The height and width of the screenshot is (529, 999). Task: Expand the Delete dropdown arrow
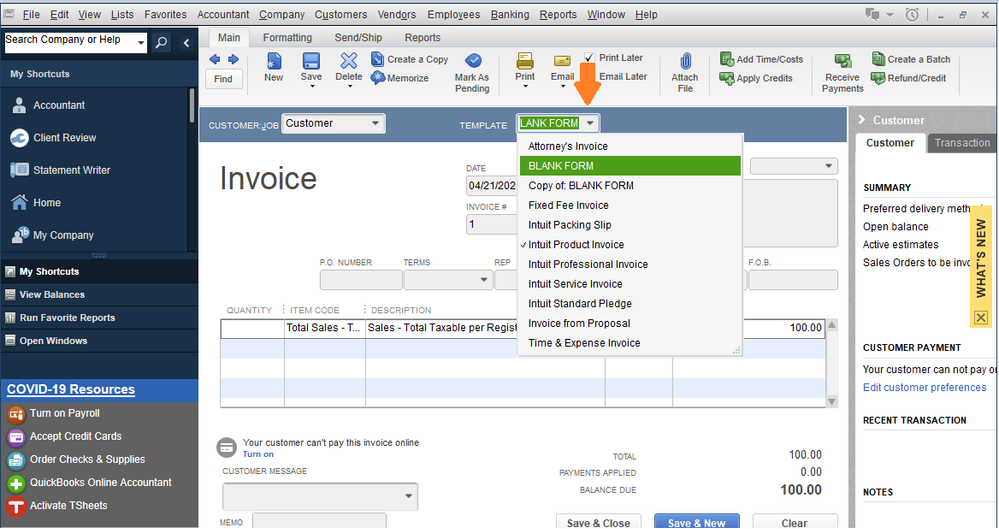(x=349, y=86)
